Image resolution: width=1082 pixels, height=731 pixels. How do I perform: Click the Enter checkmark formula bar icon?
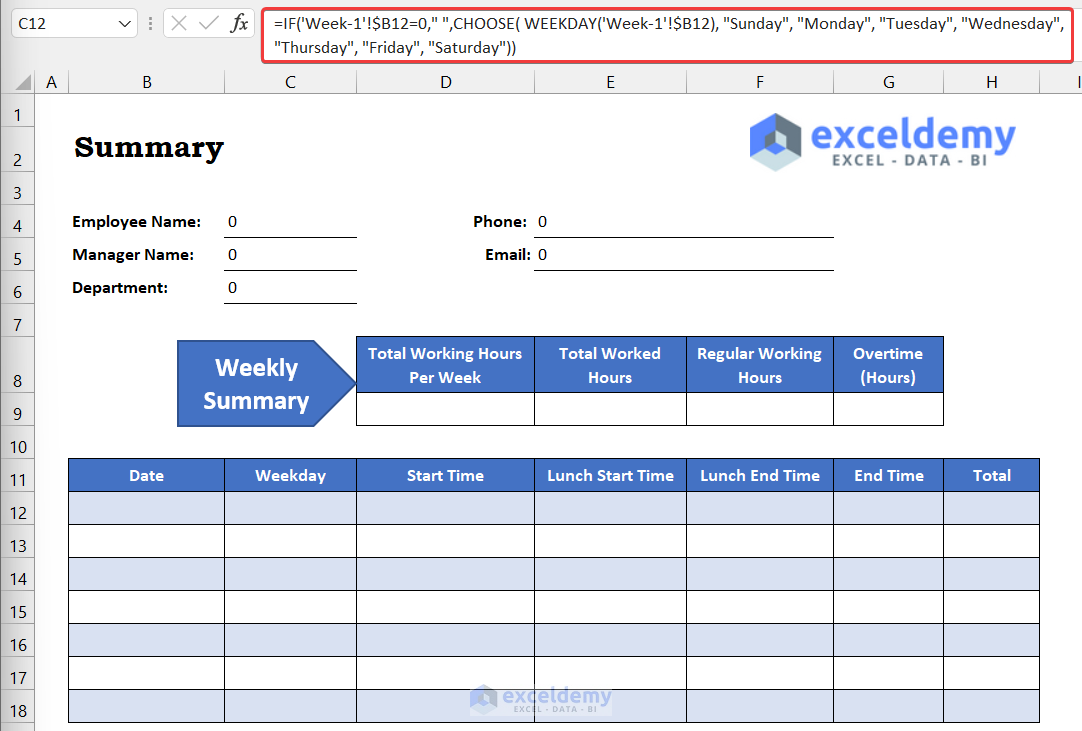208,23
